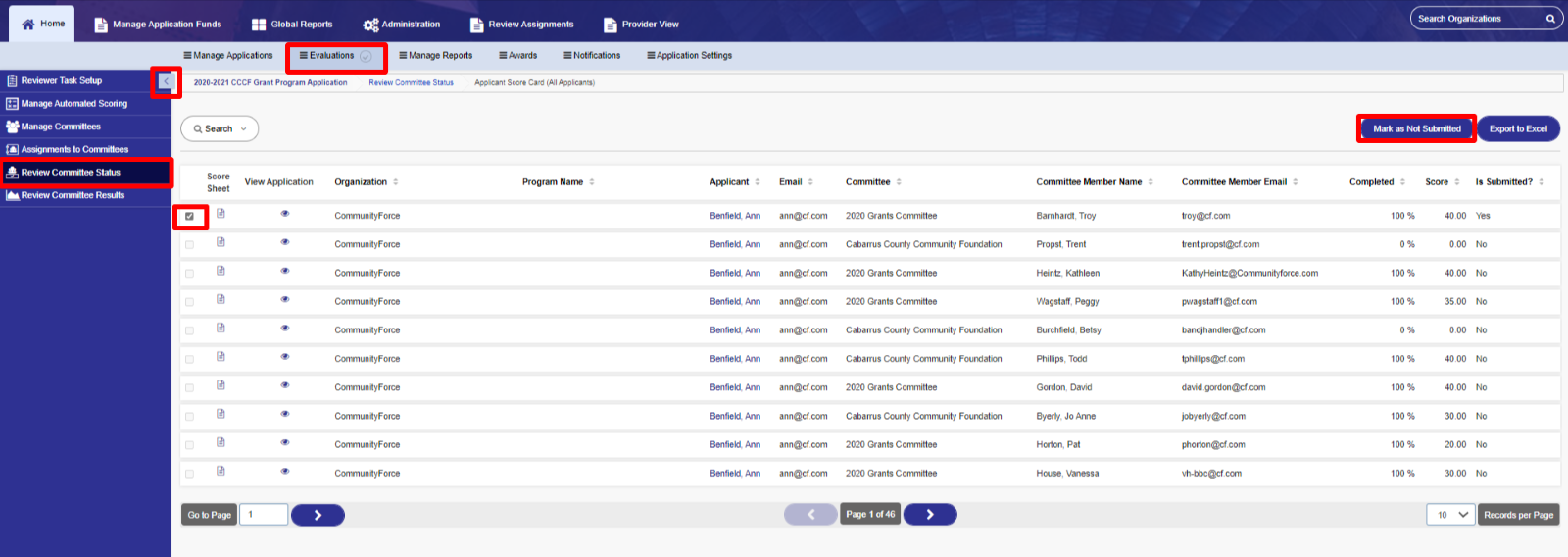
Task: Open score sheet icon for Barnhardt, Troy row
Action: [220, 213]
